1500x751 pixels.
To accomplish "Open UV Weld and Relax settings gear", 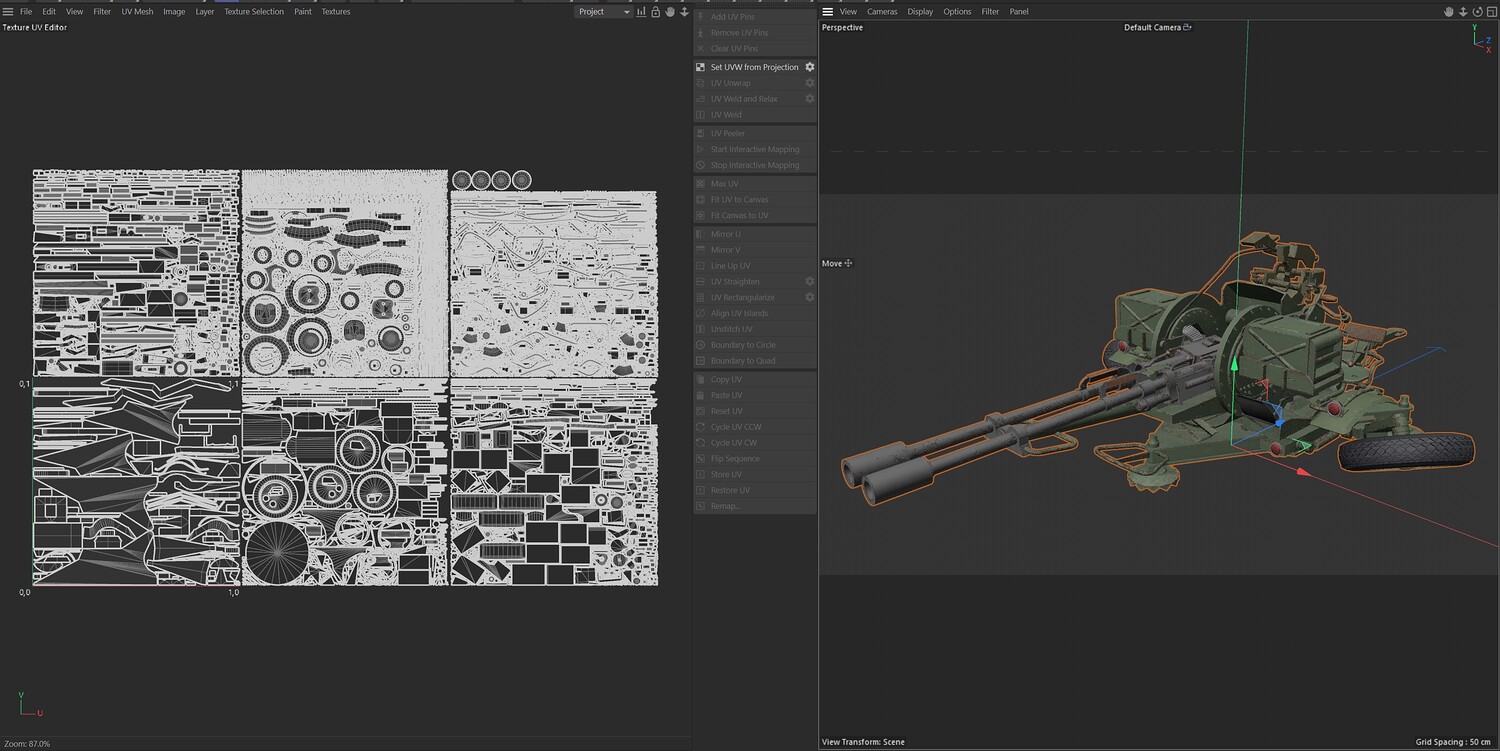I will tap(810, 99).
